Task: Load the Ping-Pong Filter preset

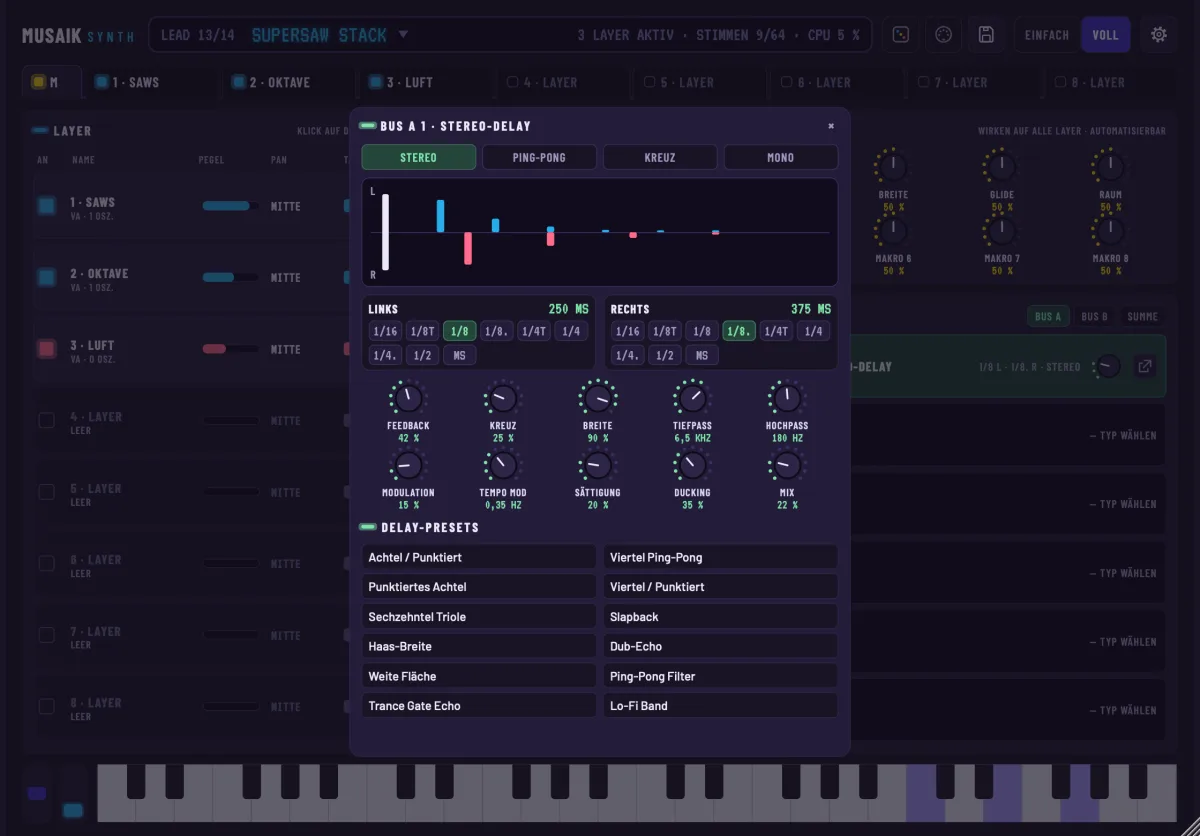Action: (x=721, y=676)
